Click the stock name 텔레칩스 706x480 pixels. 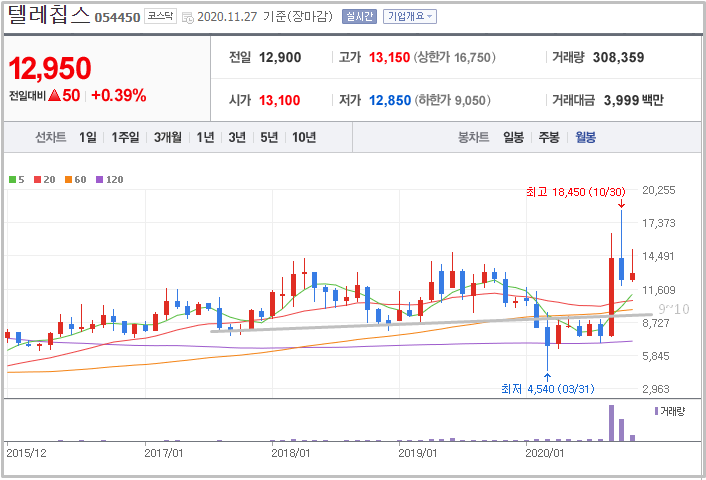point(49,15)
